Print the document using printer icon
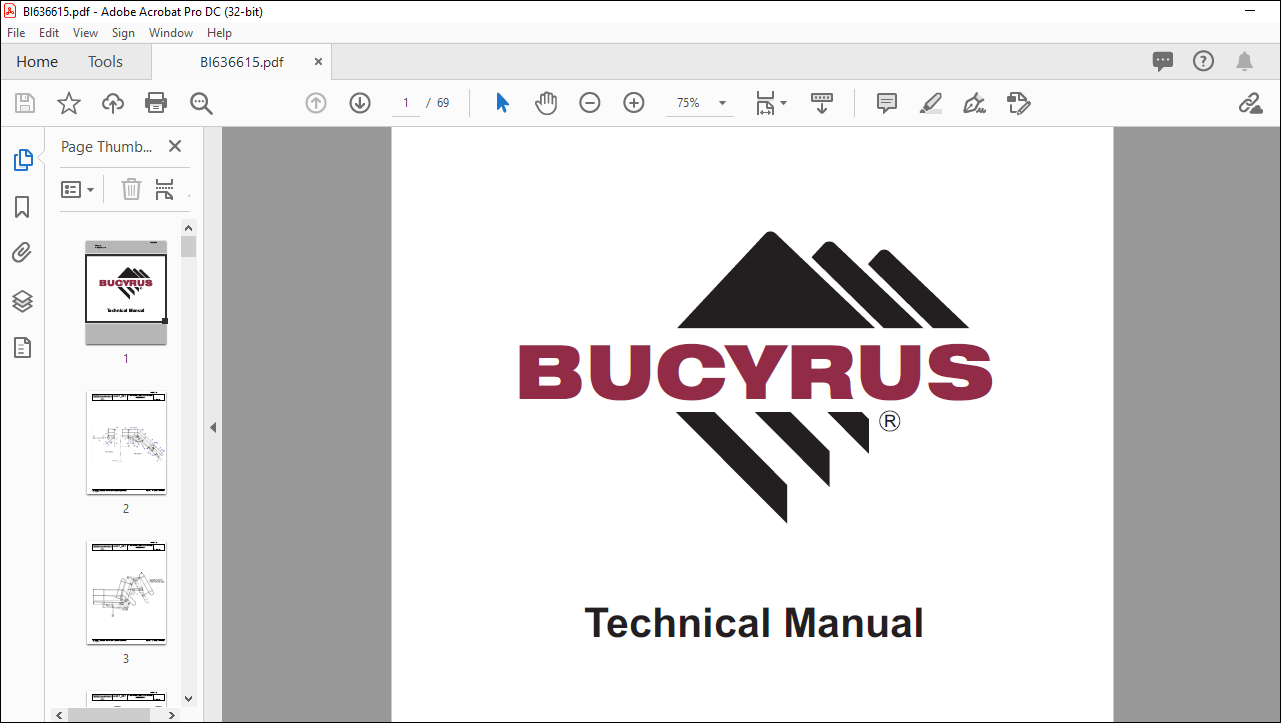The height and width of the screenshot is (723, 1281). point(156,103)
